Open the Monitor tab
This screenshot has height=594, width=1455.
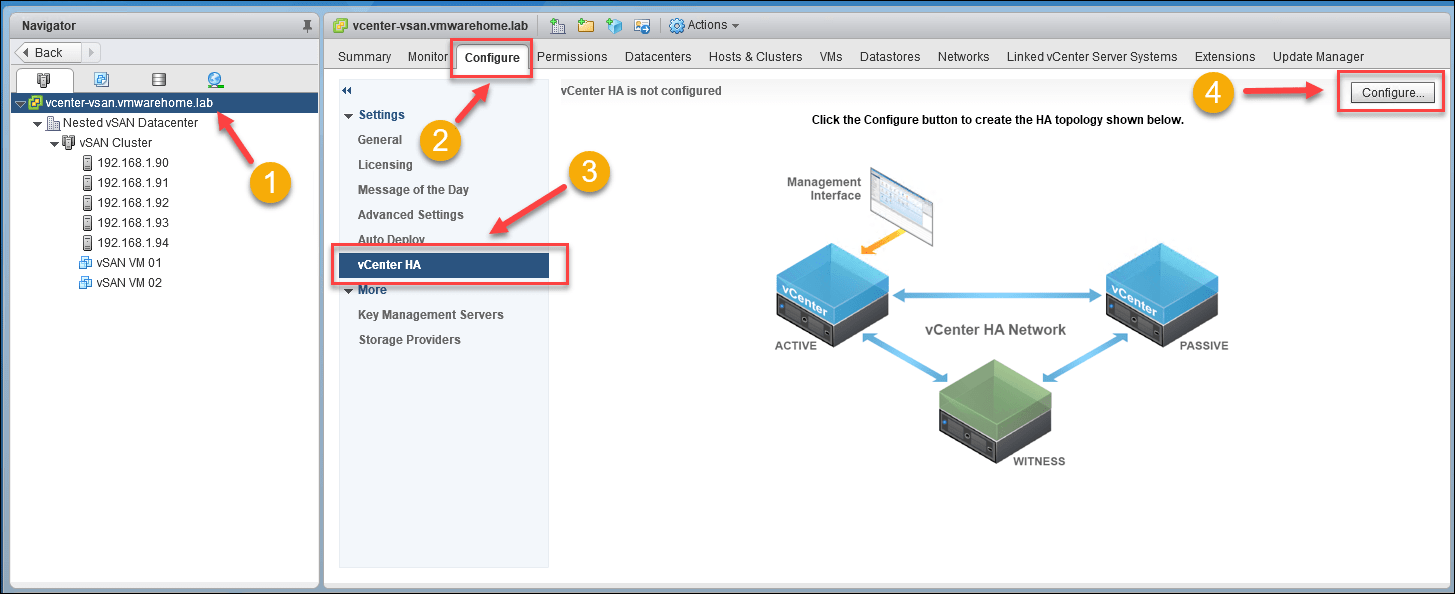[428, 57]
